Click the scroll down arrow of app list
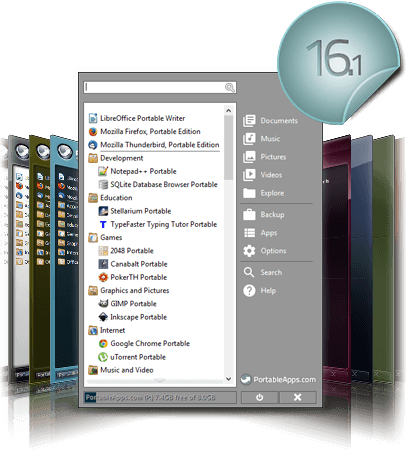The image size is (407, 452). click(x=228, y=379)
